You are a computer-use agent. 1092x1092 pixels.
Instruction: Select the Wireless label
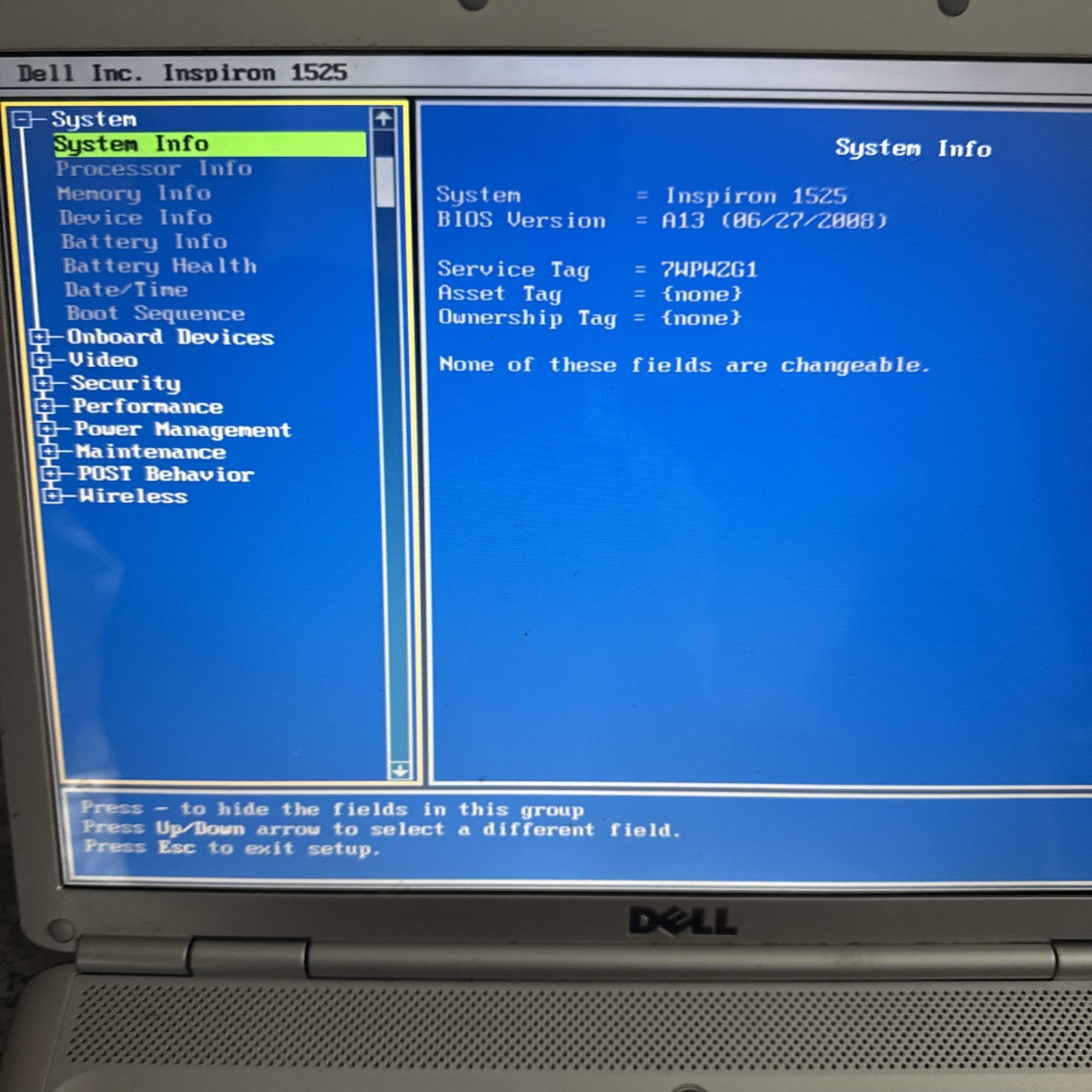point(133,496)
